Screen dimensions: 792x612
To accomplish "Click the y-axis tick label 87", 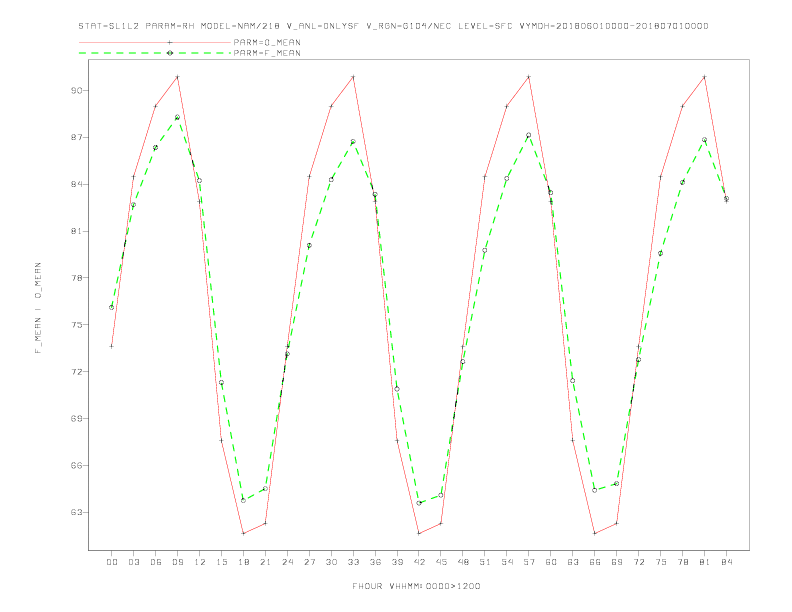I will pos(76,137).
